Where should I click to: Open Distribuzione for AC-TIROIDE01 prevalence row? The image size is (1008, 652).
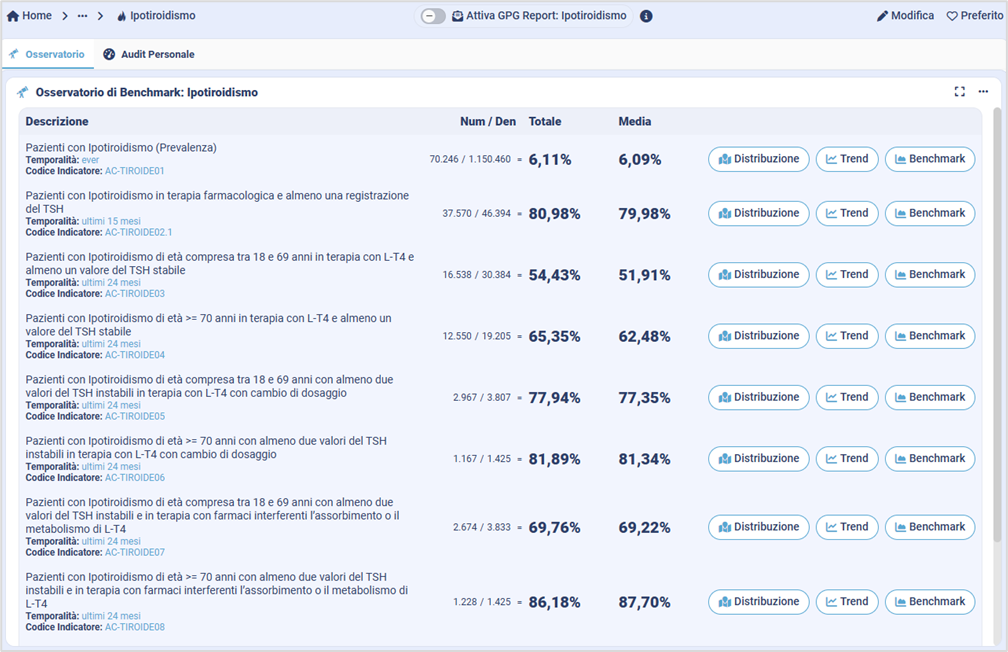click(x=759, y=159)
